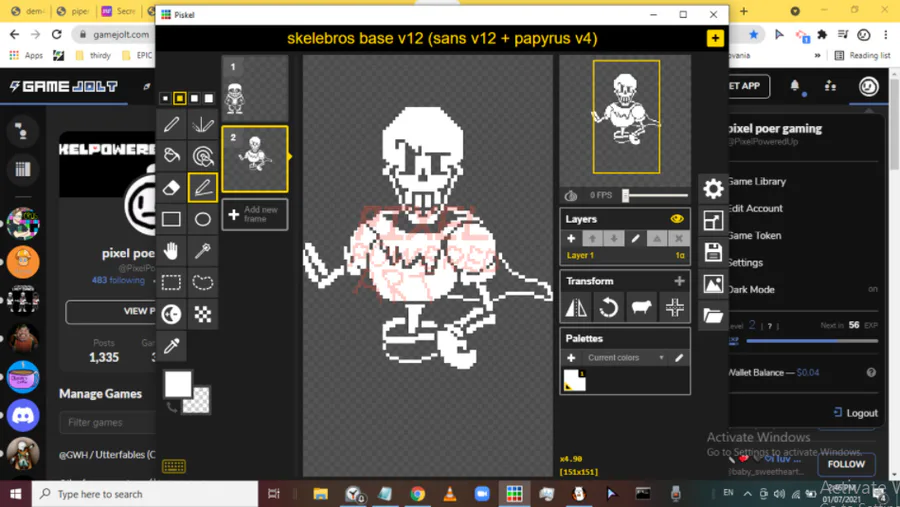Image resolution: width=900 pixels, height=507 pixels.
Task: Select the Eraser tool
Action: [x=171, y=187]
